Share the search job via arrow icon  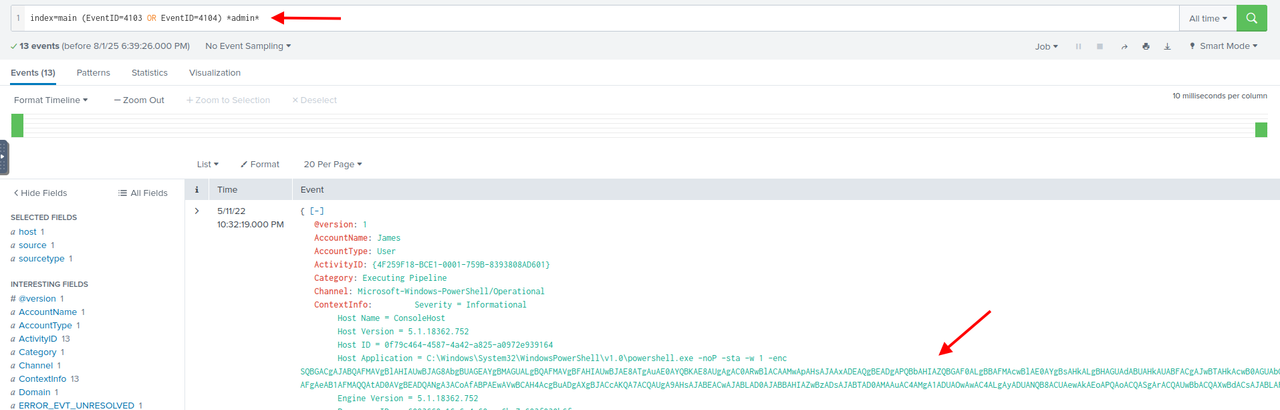click(1124, 46)
